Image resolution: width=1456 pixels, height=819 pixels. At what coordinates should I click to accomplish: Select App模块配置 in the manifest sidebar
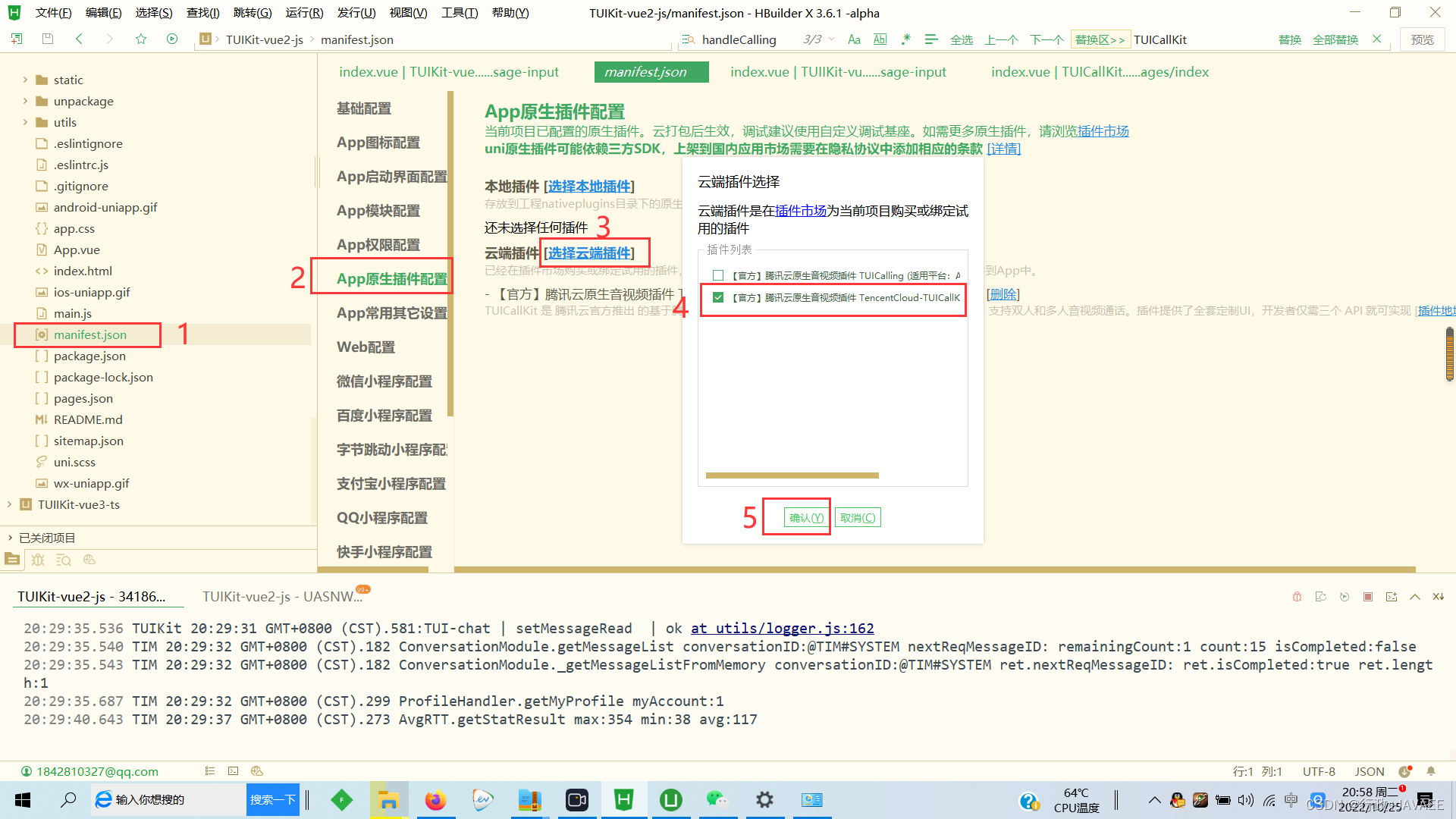[x=378, y=211]
